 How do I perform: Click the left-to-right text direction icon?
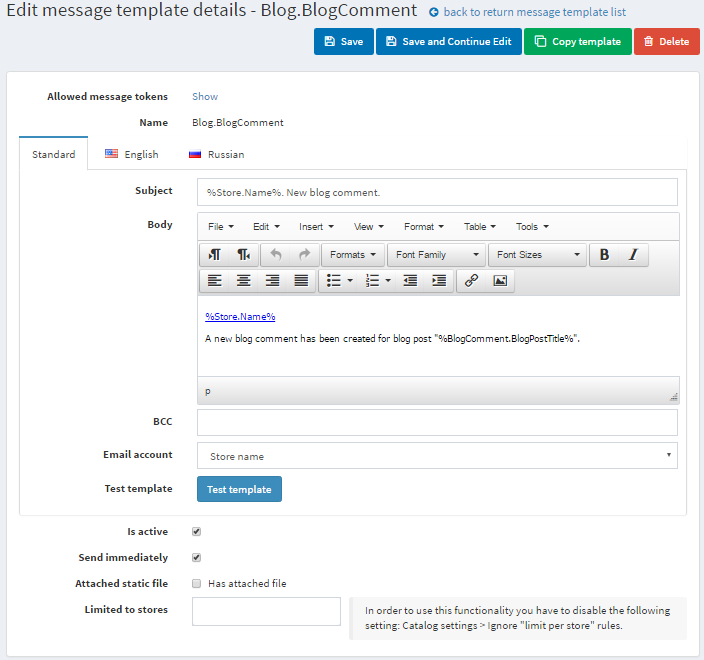215,255
